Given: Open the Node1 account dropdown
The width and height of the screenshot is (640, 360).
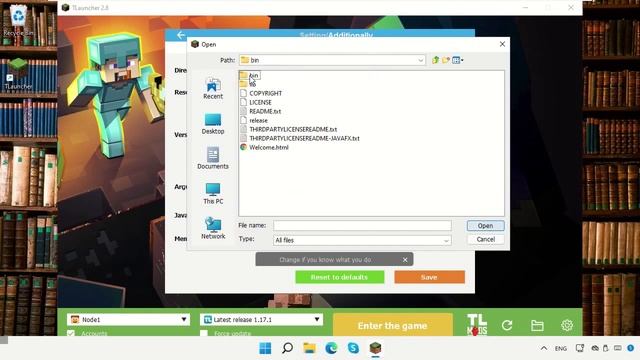Looking at the screenshot, I should [128, 320].
